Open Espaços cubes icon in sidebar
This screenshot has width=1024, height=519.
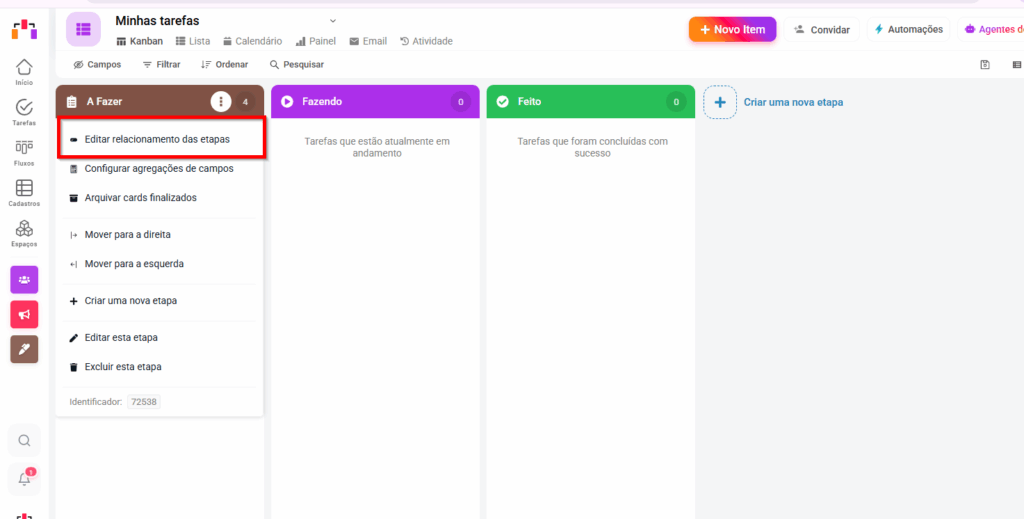24,231
